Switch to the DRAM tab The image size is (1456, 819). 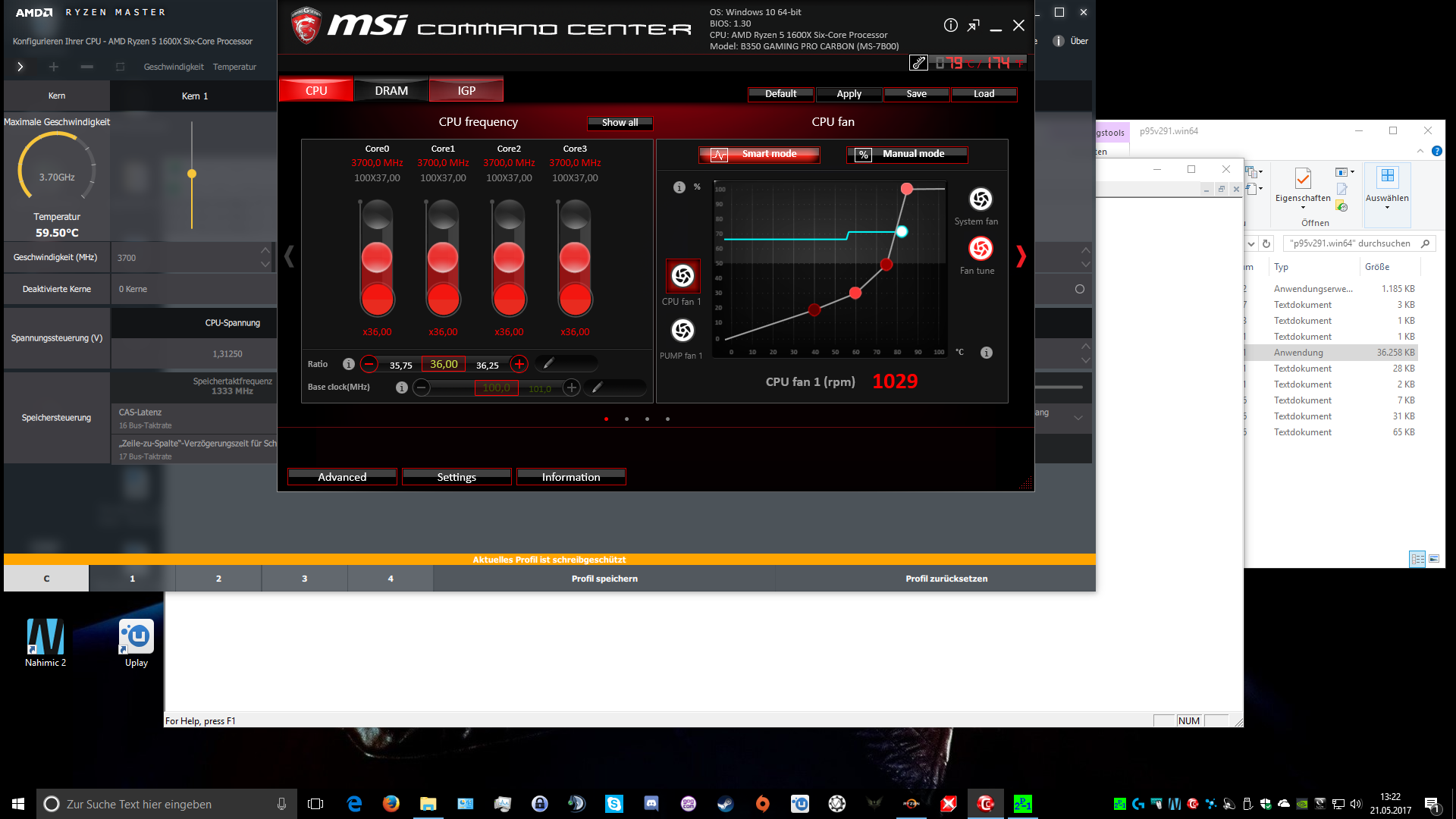click(x=391, y=90)
